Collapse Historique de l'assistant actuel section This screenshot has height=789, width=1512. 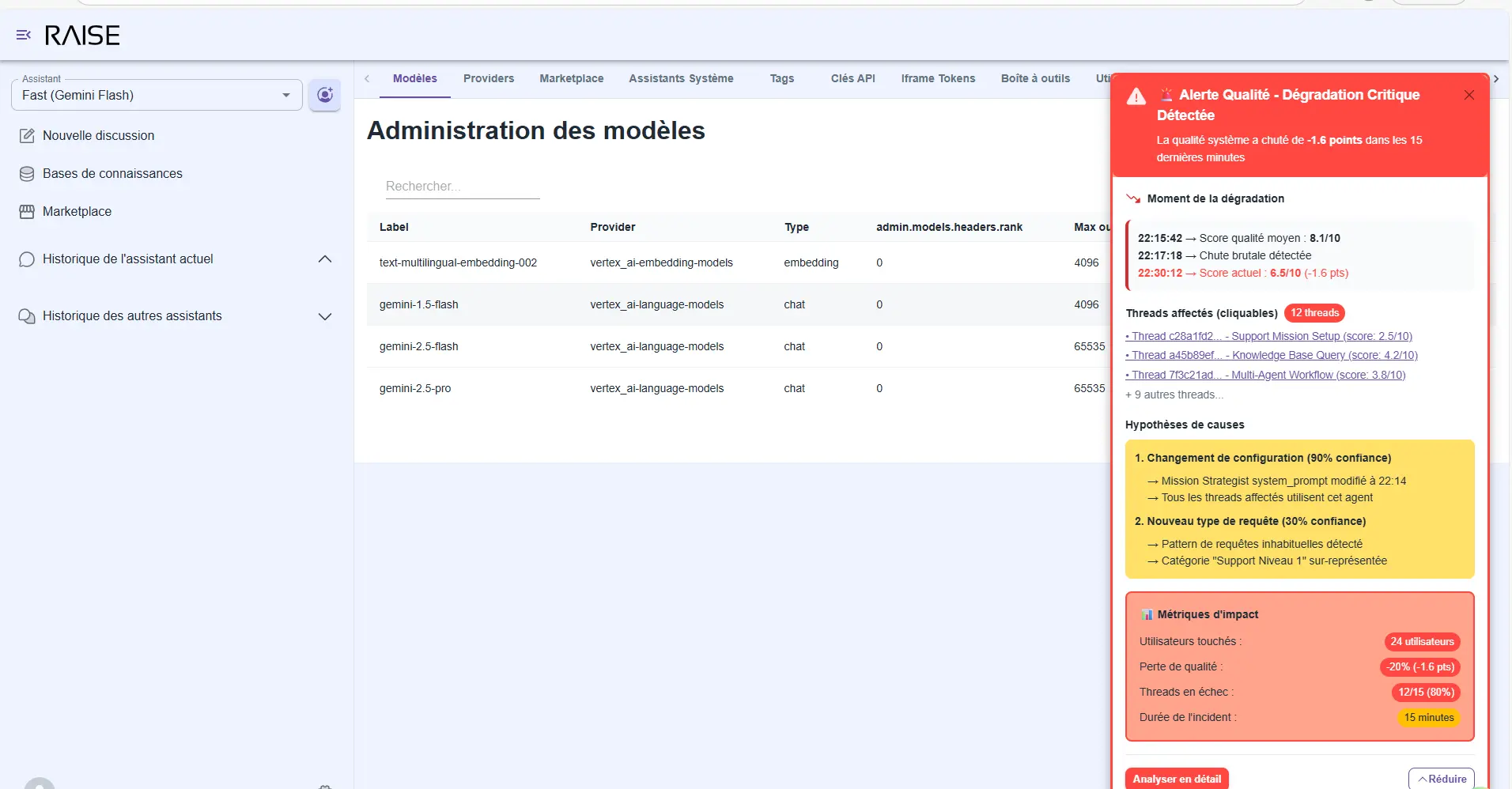pos(324,259)
